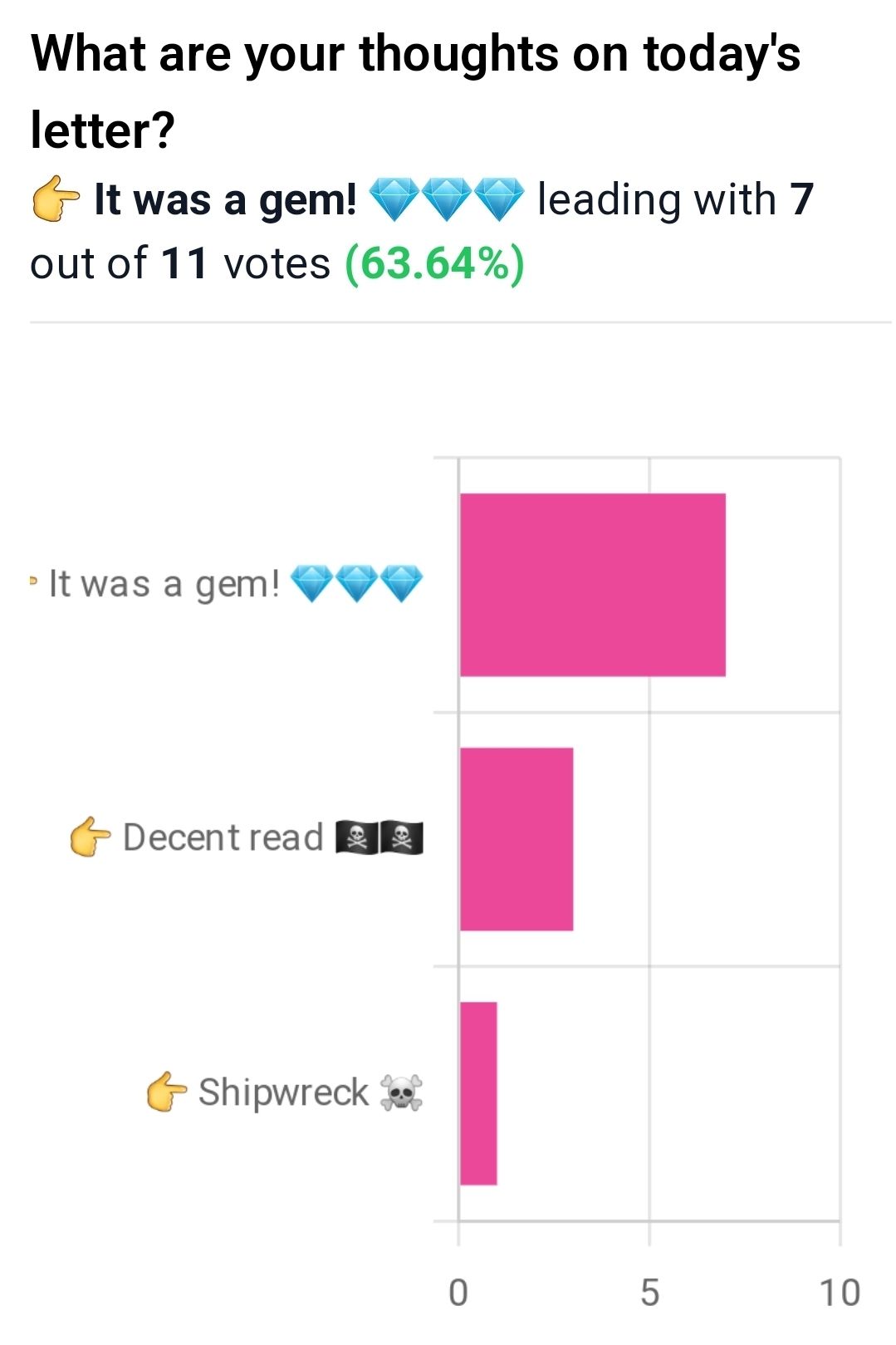Click the 'Decent read' axis label
This screenshot has width=896, height=1345.
pos(223,837)
